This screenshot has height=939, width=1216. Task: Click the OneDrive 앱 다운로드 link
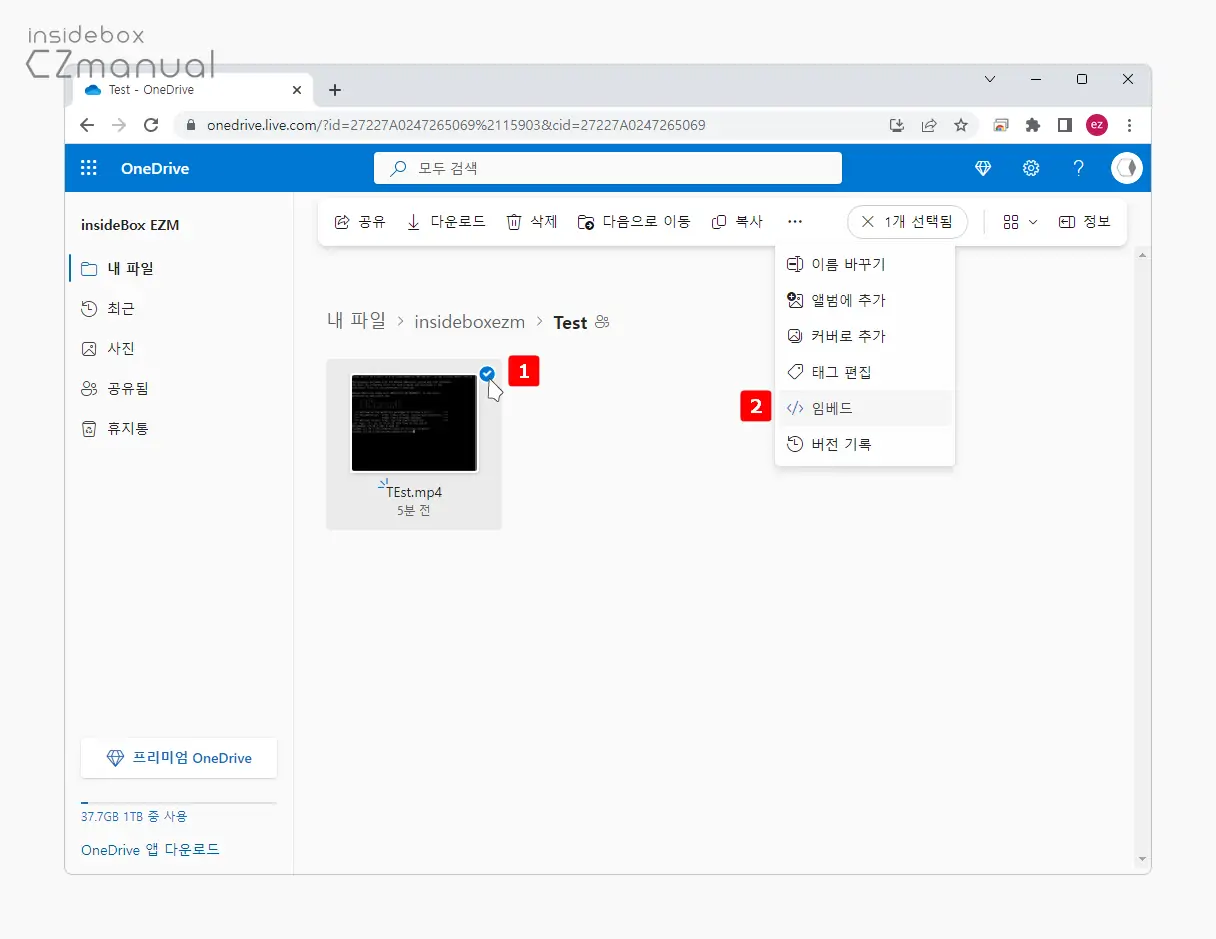click(x=150, y=850)
